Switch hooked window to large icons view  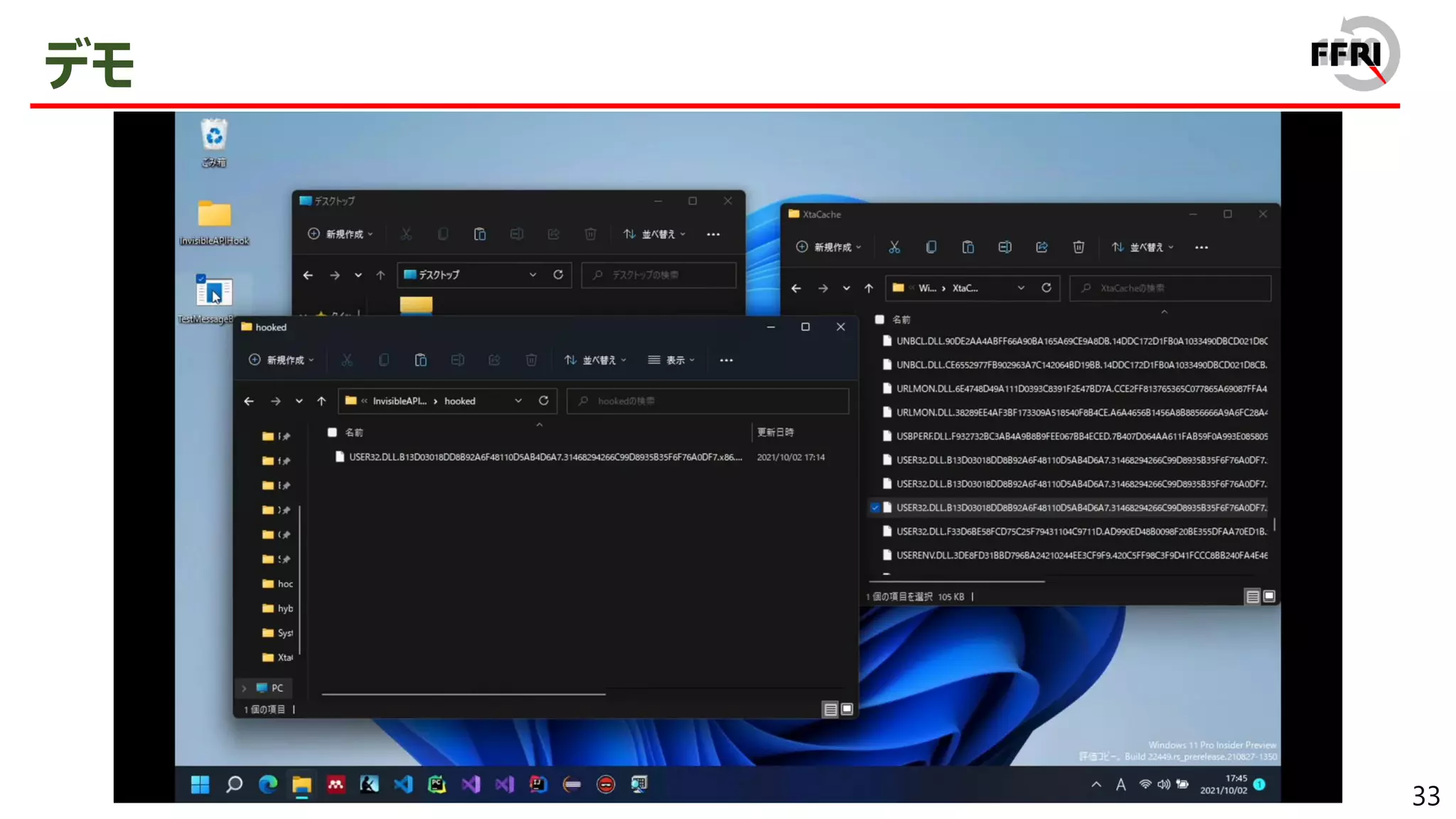847,709
